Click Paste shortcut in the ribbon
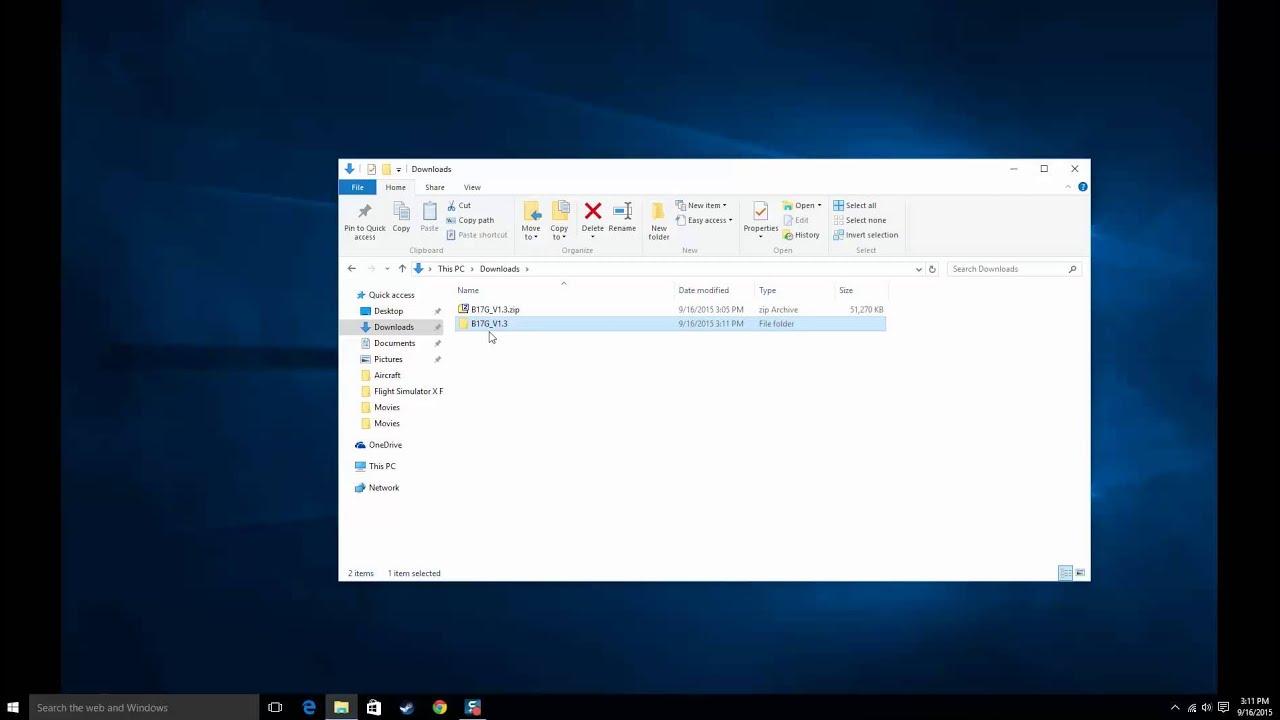 [477, 235]
